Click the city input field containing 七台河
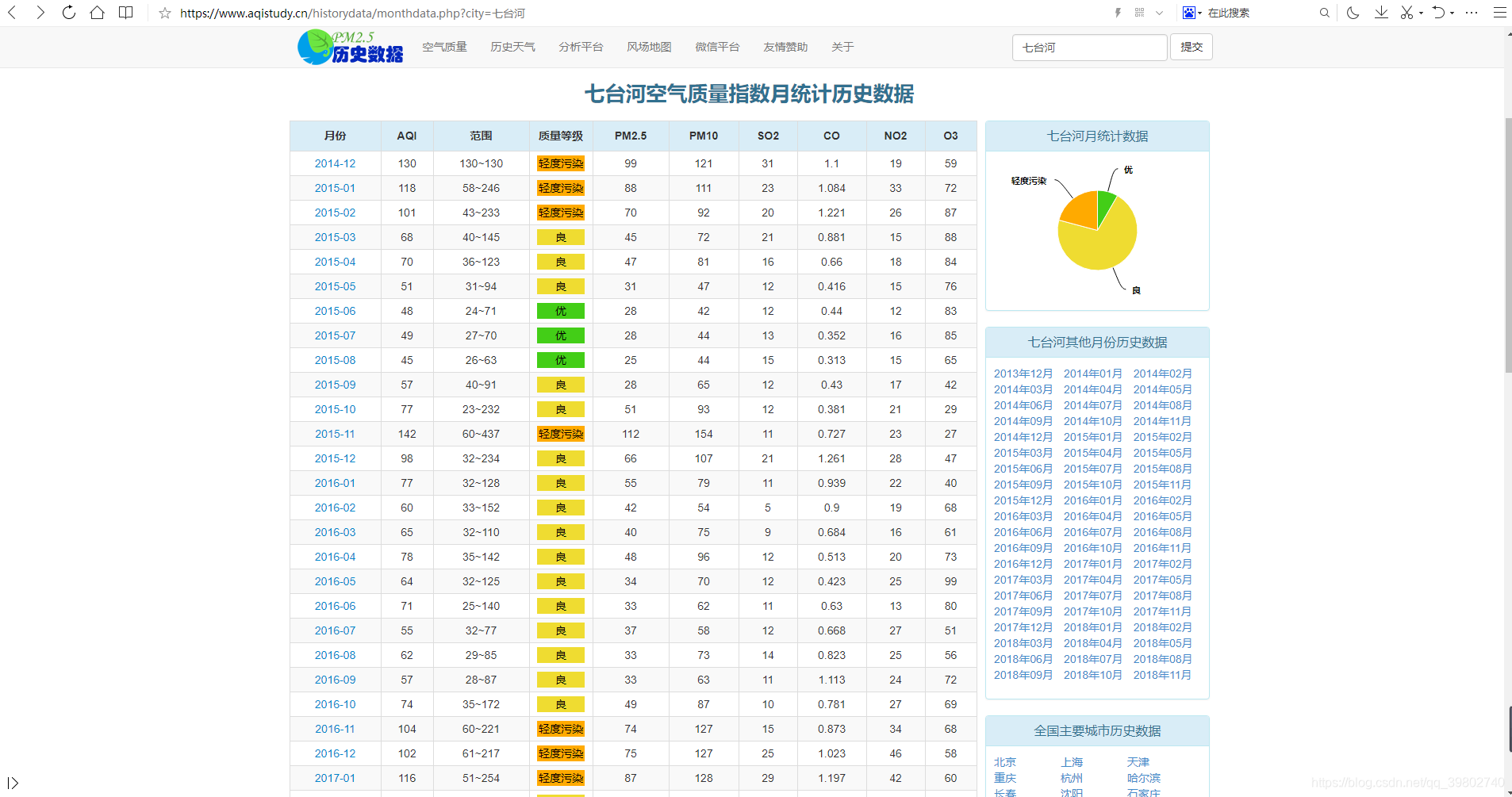This screenshot has width=1512, height=797. [1089, 48]
